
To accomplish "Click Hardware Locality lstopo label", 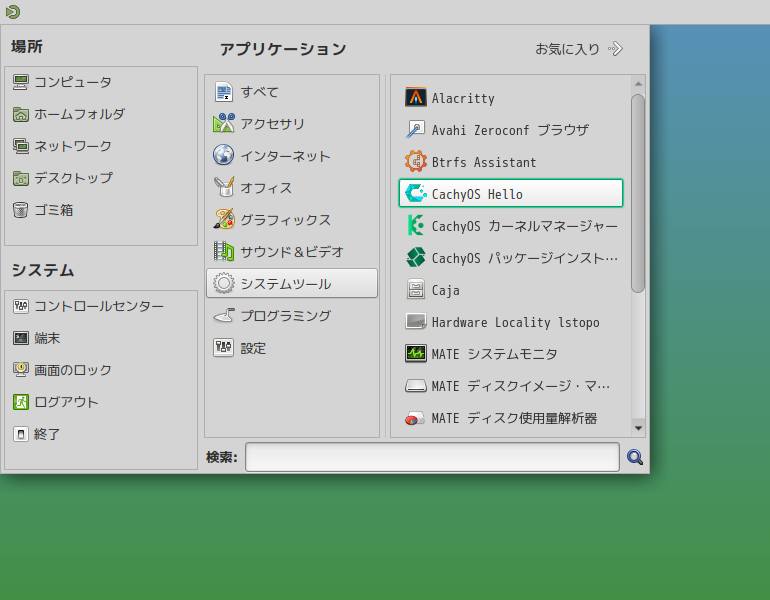I will (x=516, y=323).
